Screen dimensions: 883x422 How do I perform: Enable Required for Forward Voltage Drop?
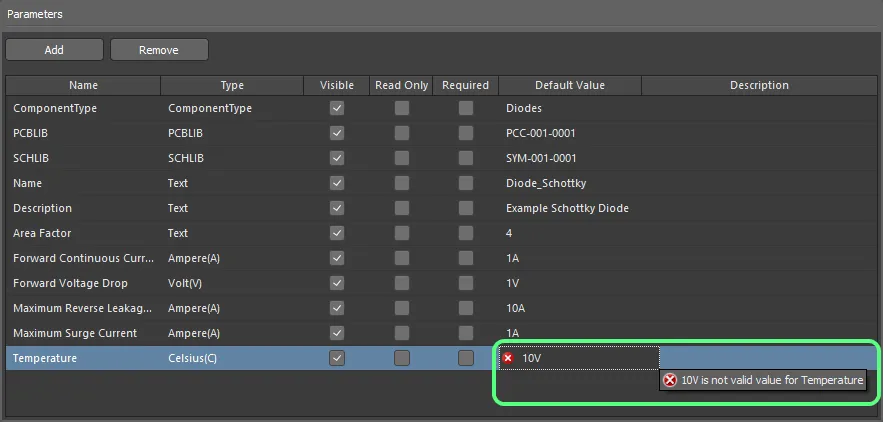tap(466, 283)
